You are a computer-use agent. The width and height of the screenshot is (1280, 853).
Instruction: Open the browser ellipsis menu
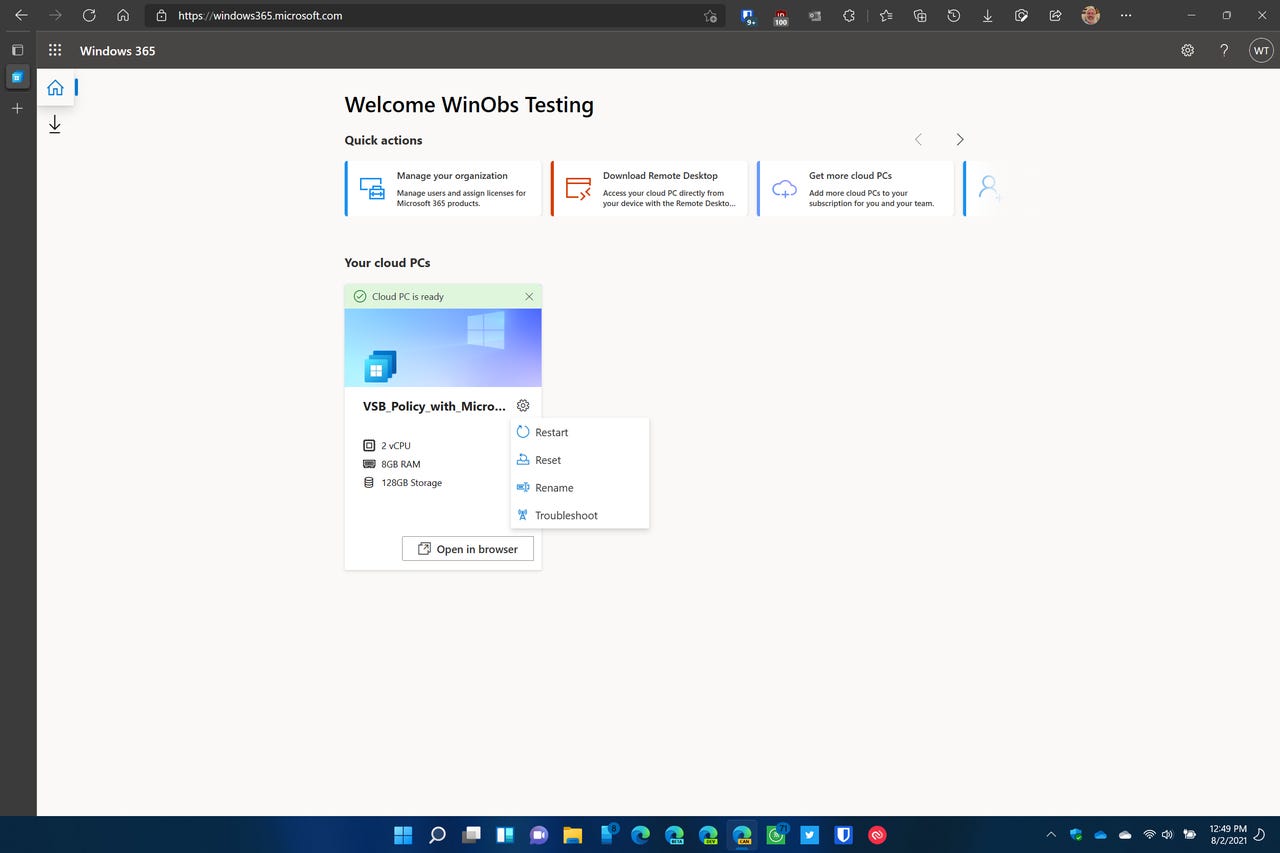pos(1126,16)
